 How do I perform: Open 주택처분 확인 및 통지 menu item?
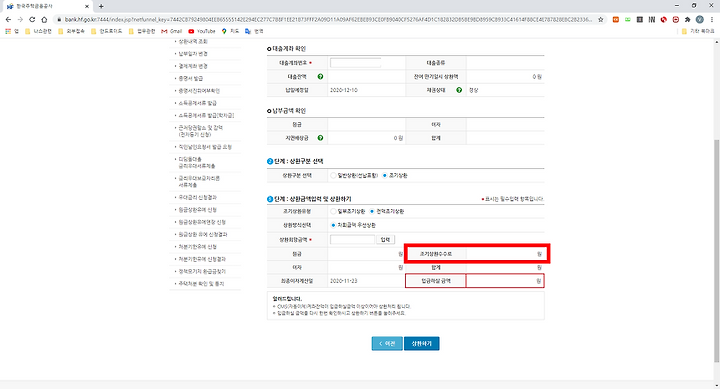click(201, 284)
